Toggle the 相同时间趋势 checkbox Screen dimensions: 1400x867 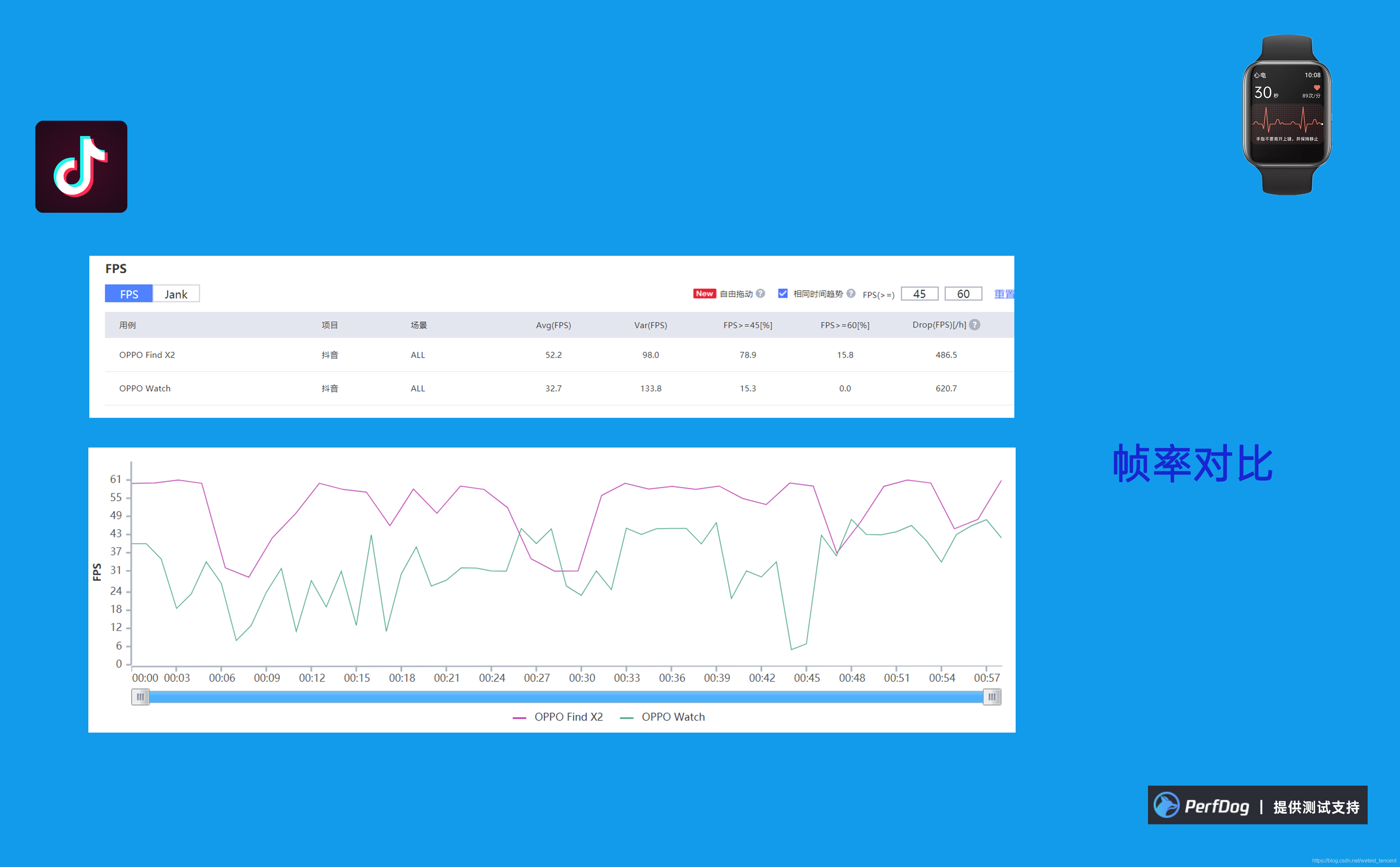coord(783,293)
